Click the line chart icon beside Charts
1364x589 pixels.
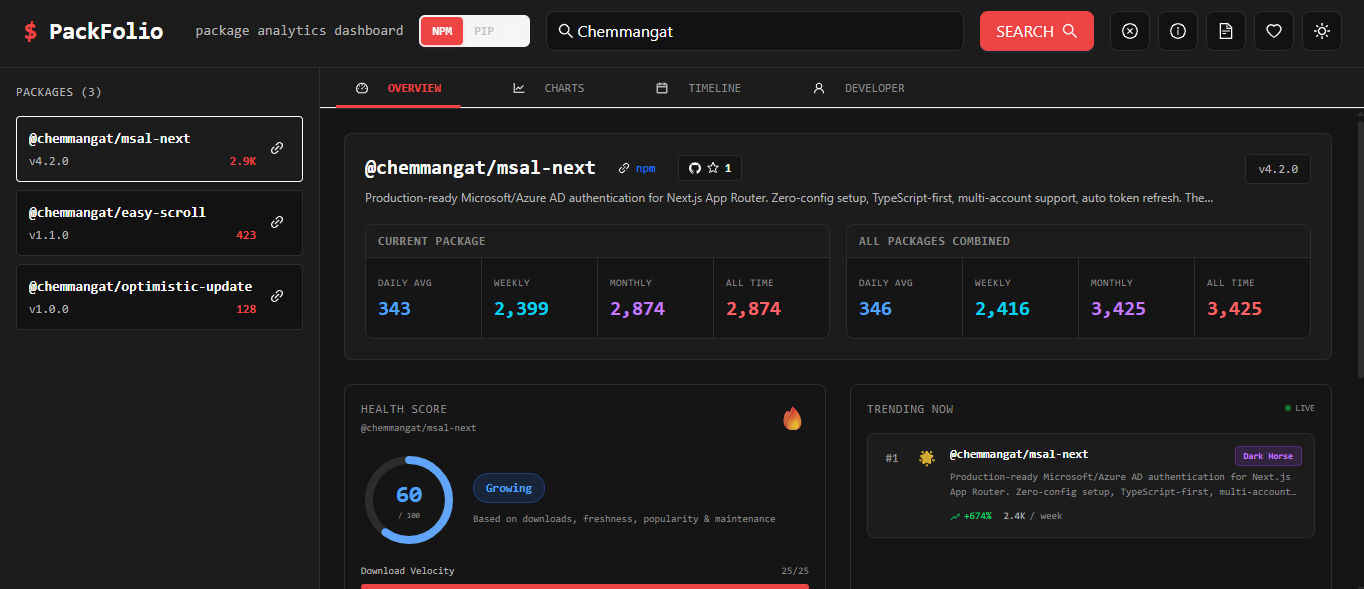[x=519, y=88]
